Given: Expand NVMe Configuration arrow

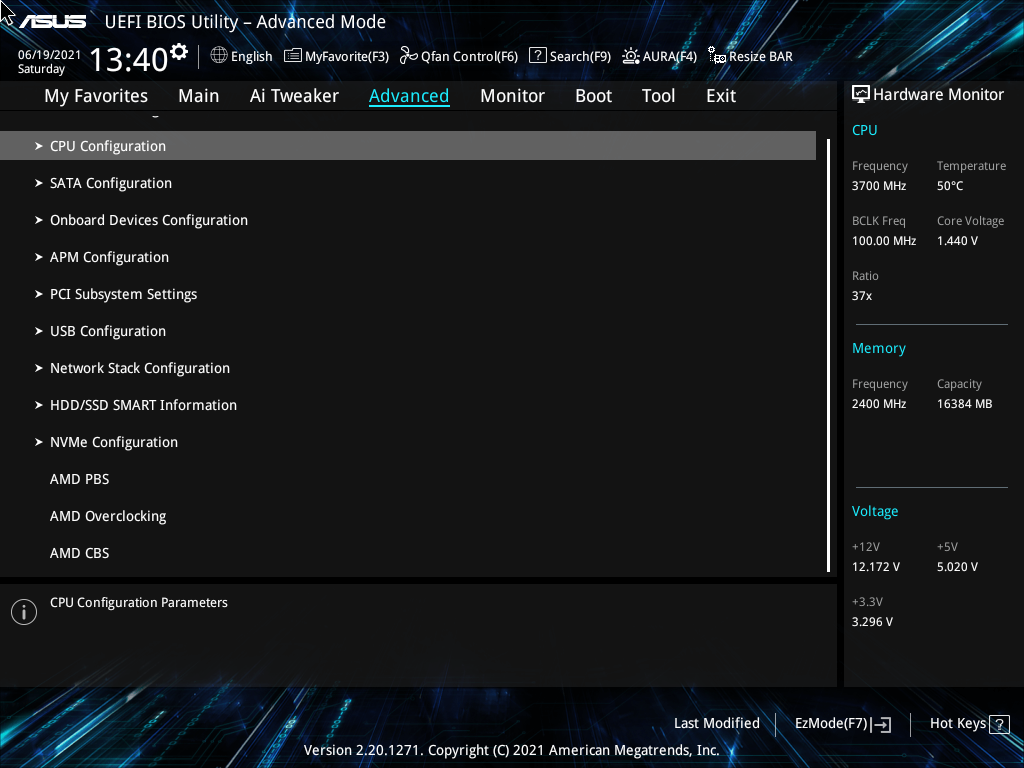Looking at the screenshot, I should pos(39,442).
